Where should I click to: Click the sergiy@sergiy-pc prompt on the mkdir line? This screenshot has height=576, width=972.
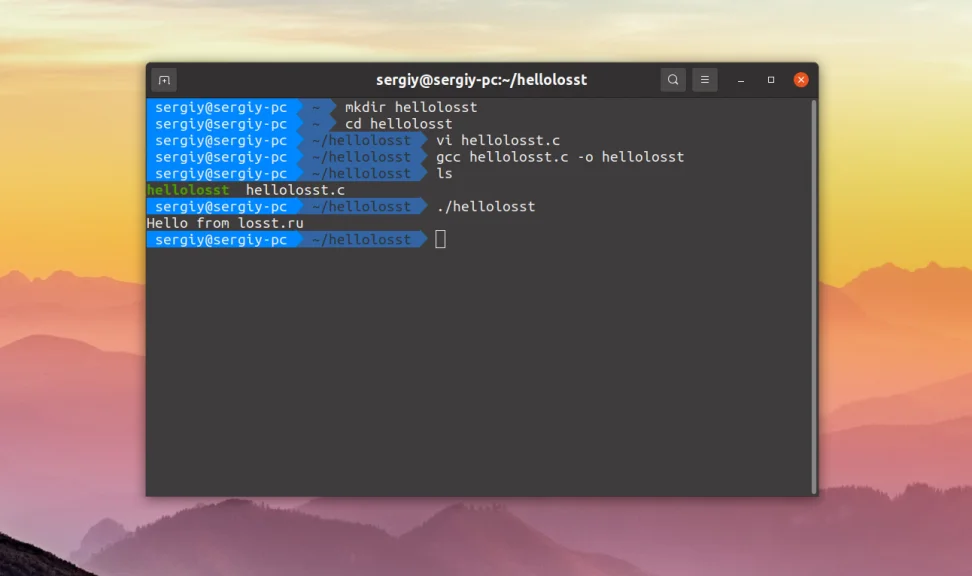coord(221,107)
